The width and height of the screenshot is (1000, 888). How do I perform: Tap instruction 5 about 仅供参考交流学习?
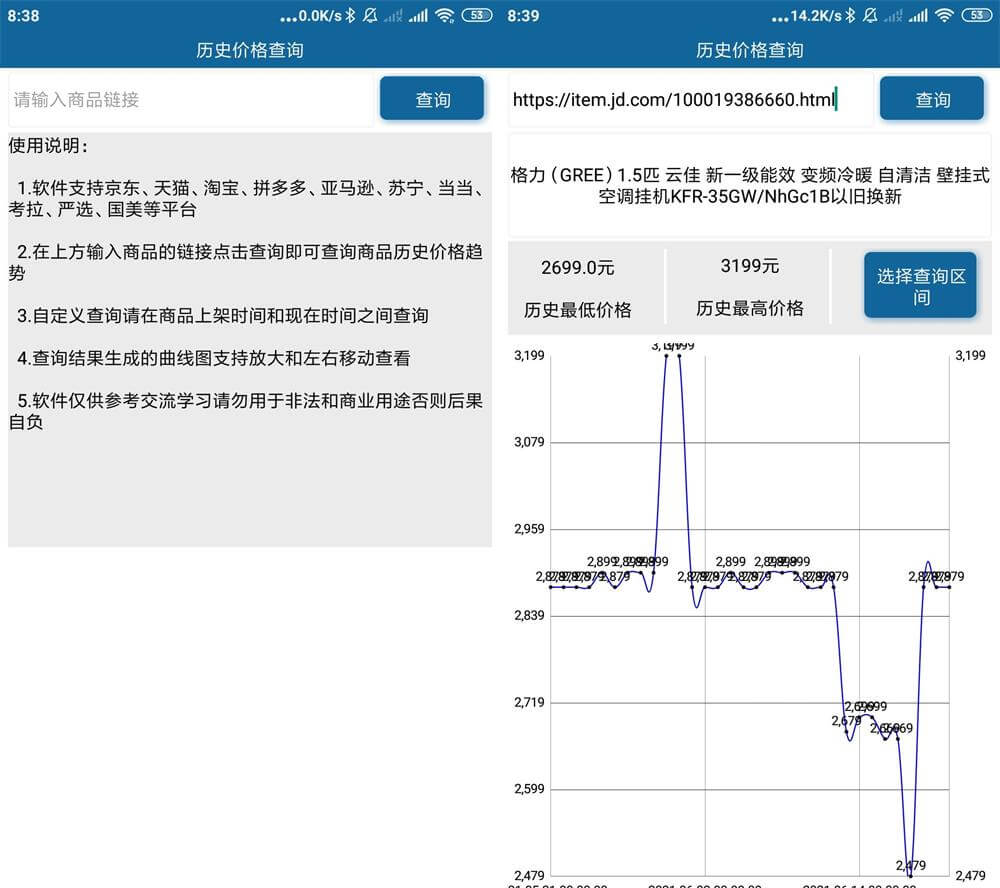[246, 411]
